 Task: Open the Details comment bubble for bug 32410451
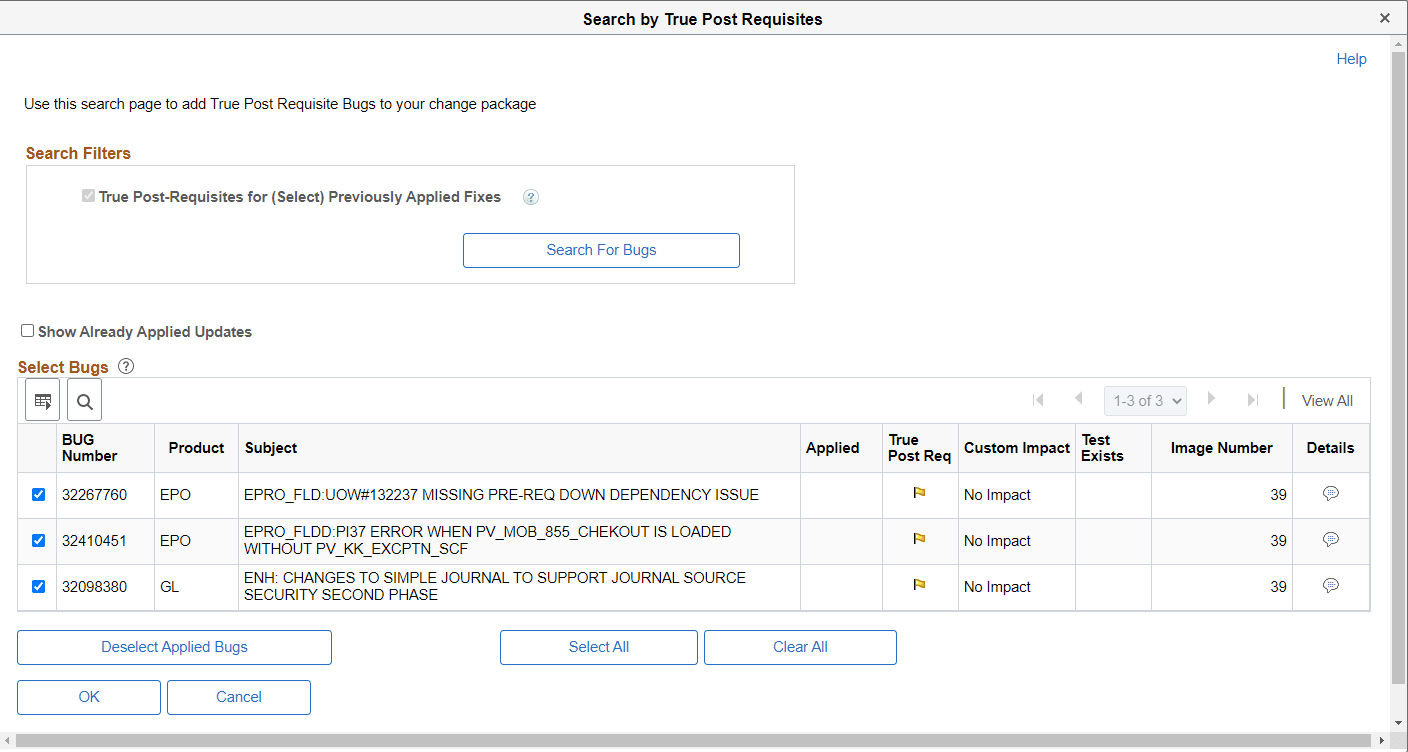coord(1330,540)
